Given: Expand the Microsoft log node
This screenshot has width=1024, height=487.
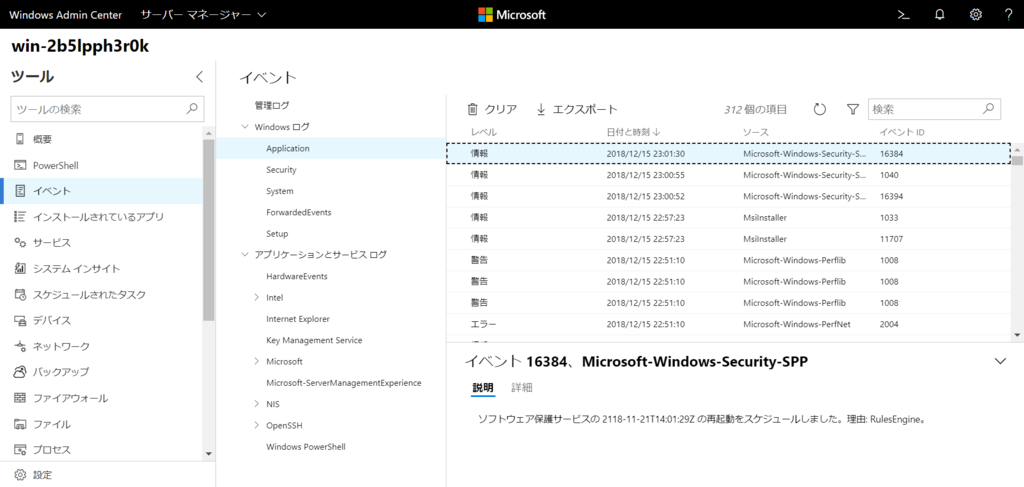Looking at the screenshot, I should click(x=257, y=361).
